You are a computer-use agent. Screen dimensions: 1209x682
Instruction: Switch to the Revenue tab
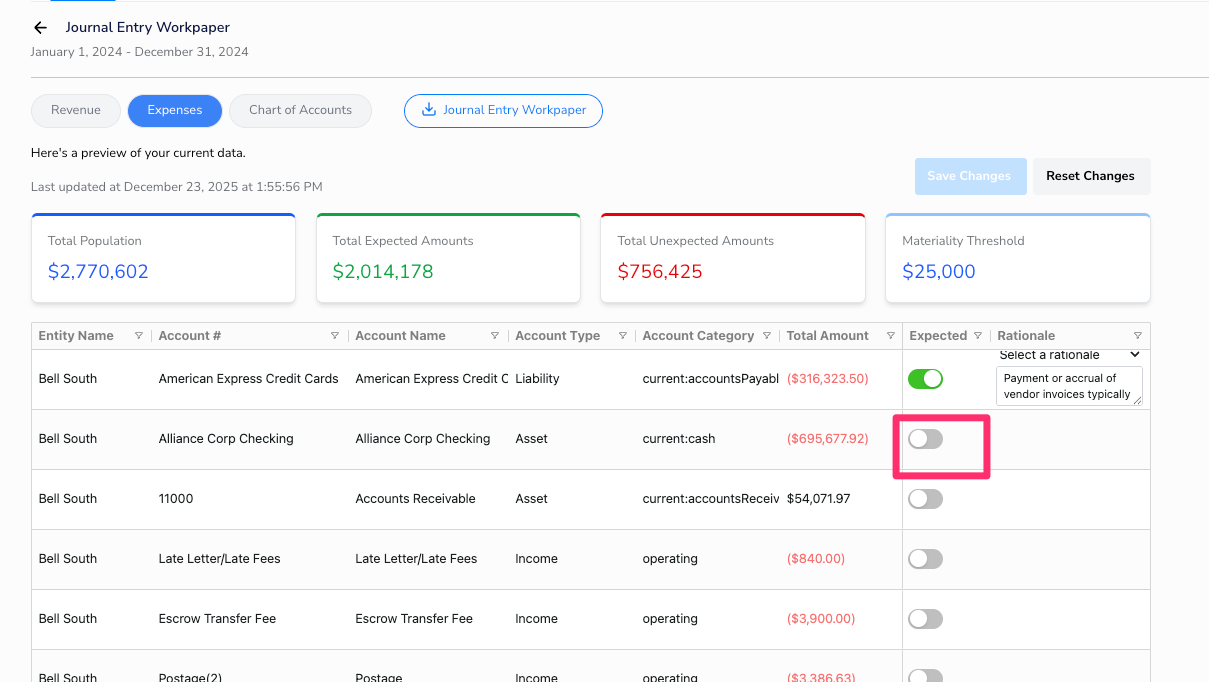pyautogui.click(x=76, y=110)
